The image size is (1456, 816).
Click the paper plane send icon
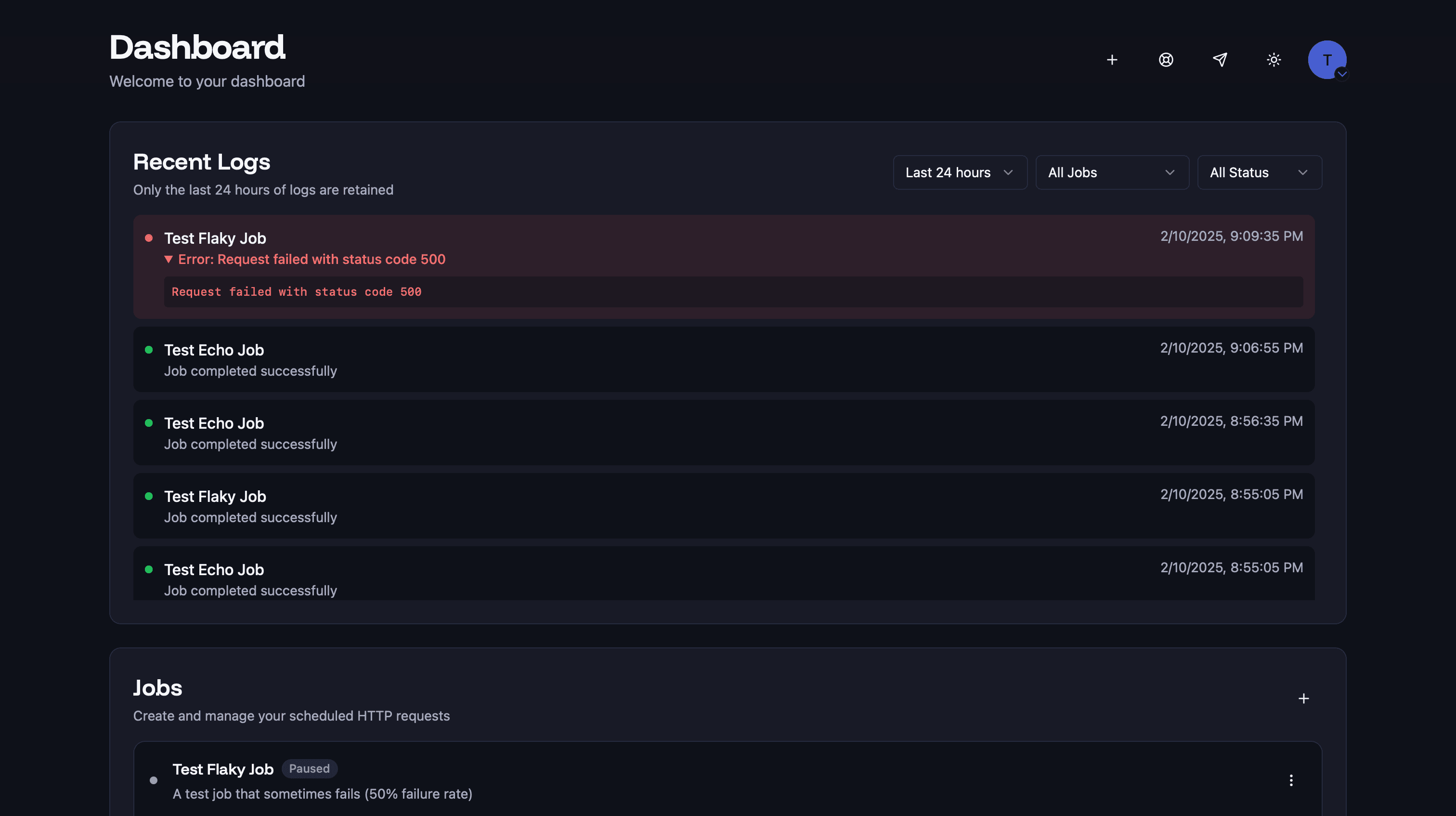tap(1220, 60)
